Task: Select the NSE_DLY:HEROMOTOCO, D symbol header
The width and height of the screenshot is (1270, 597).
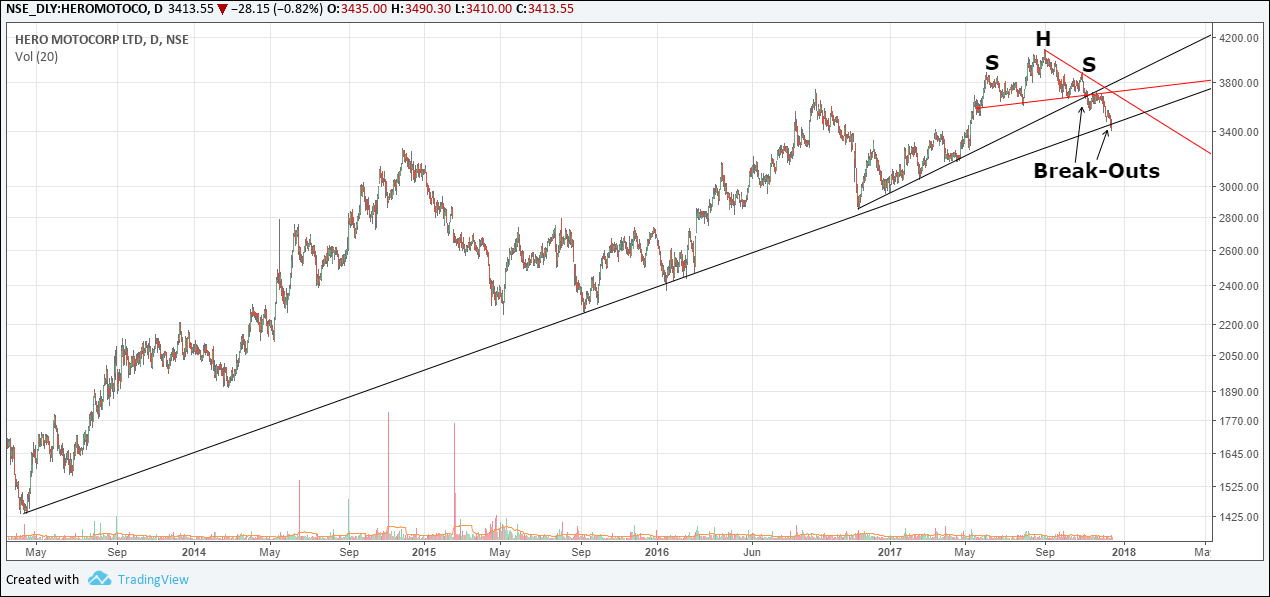Action: point(83,9)
